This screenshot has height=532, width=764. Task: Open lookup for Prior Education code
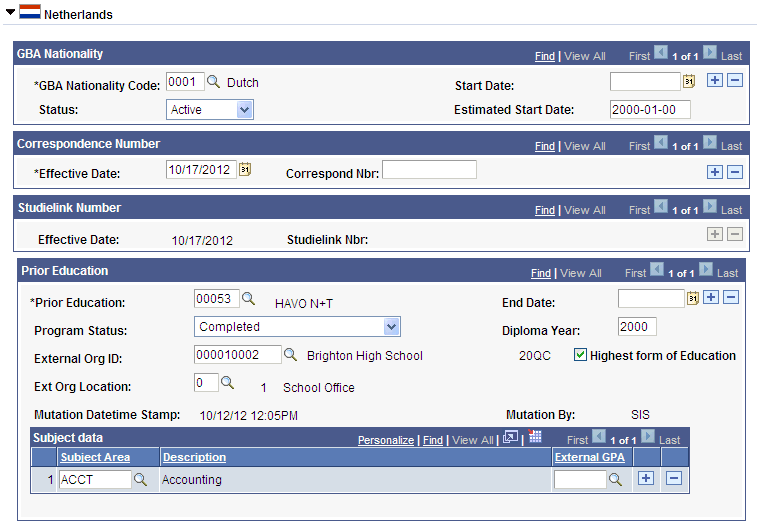pos(248,299)
